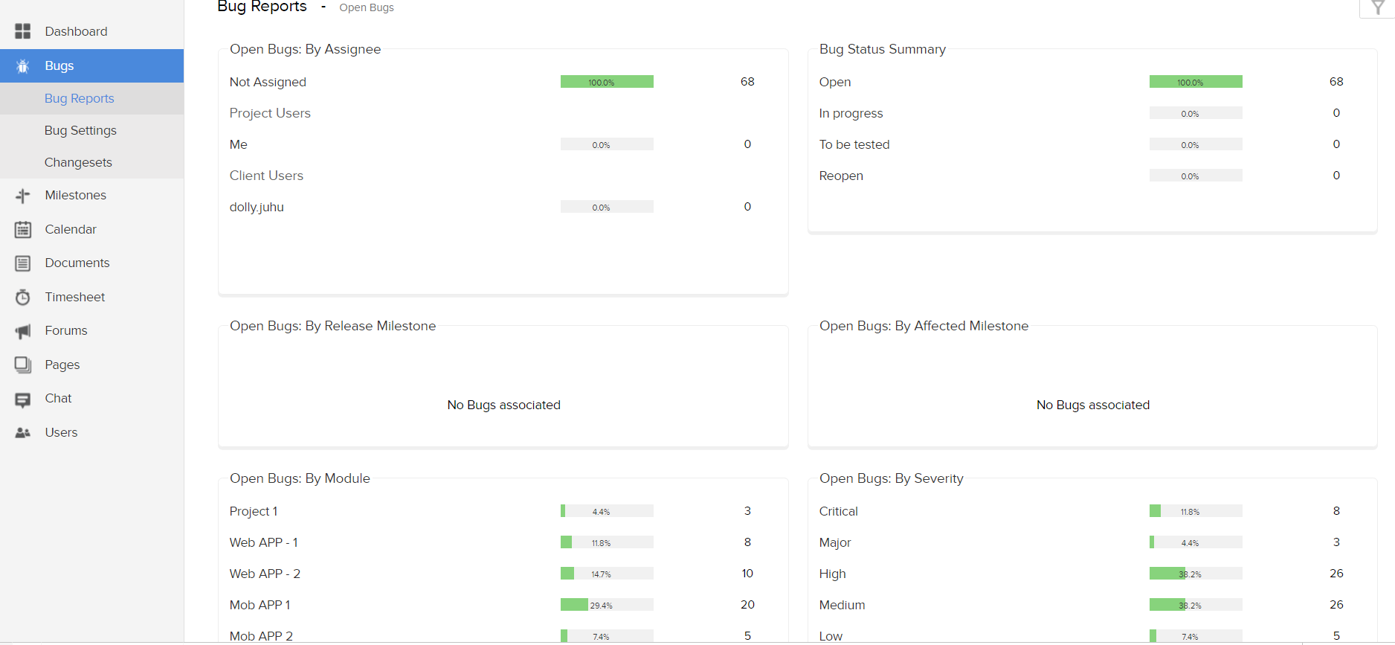Viewport: 1395px width, 645px height.
Task: Click the Dashboard grid icon
Action: tap(22, 32)
